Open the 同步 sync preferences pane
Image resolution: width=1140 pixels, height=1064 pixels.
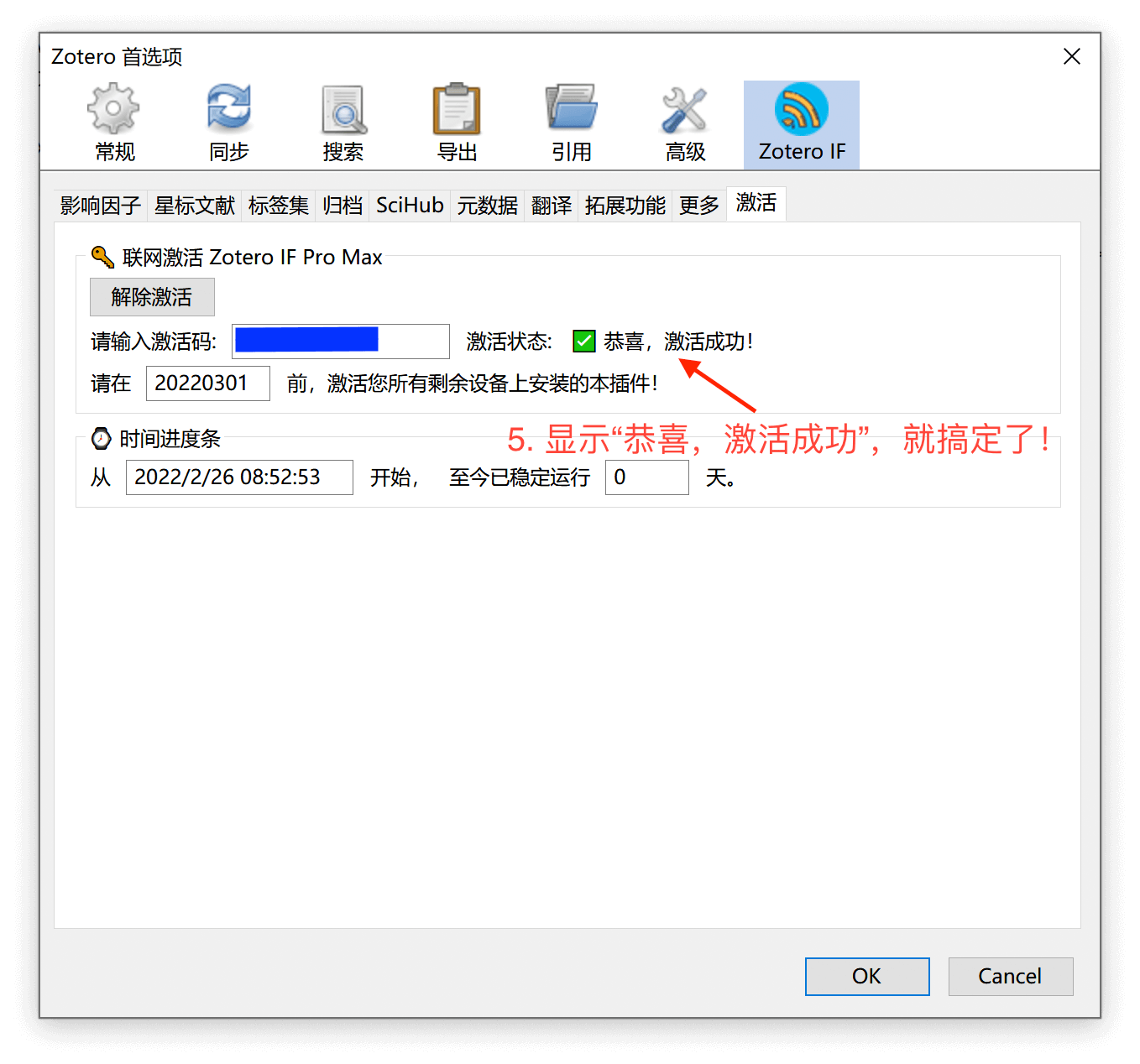228,124
